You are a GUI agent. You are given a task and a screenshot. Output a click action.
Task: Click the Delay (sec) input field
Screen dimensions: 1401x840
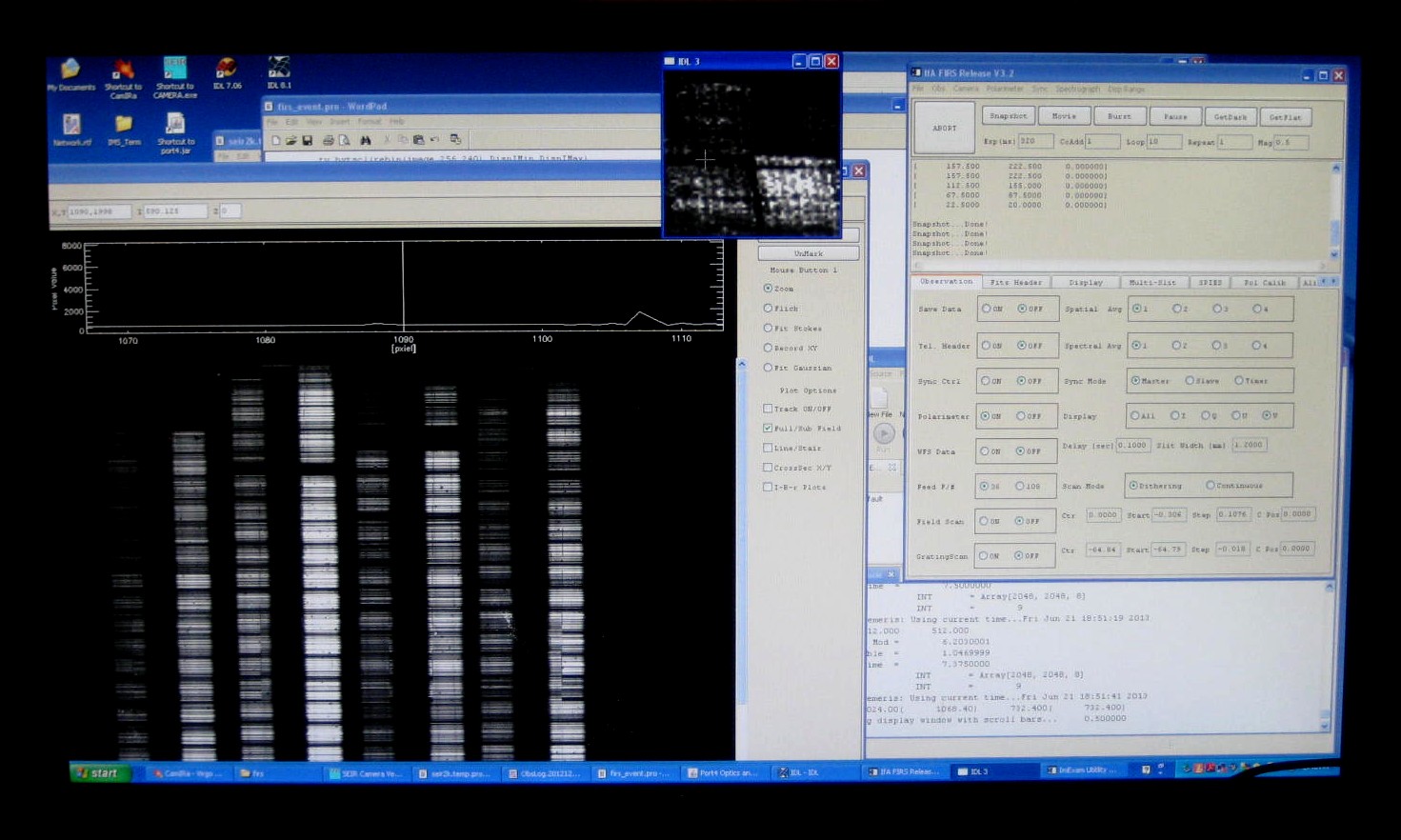(1132, 445)
